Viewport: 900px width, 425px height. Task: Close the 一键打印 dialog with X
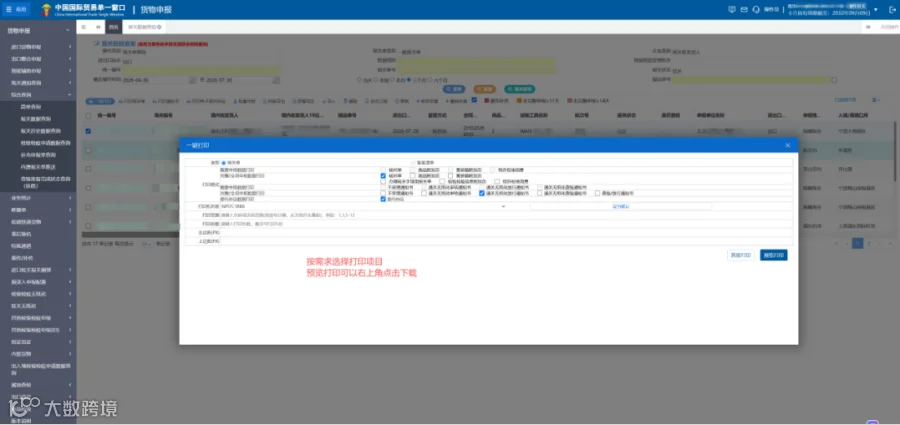tap(788, 145)
